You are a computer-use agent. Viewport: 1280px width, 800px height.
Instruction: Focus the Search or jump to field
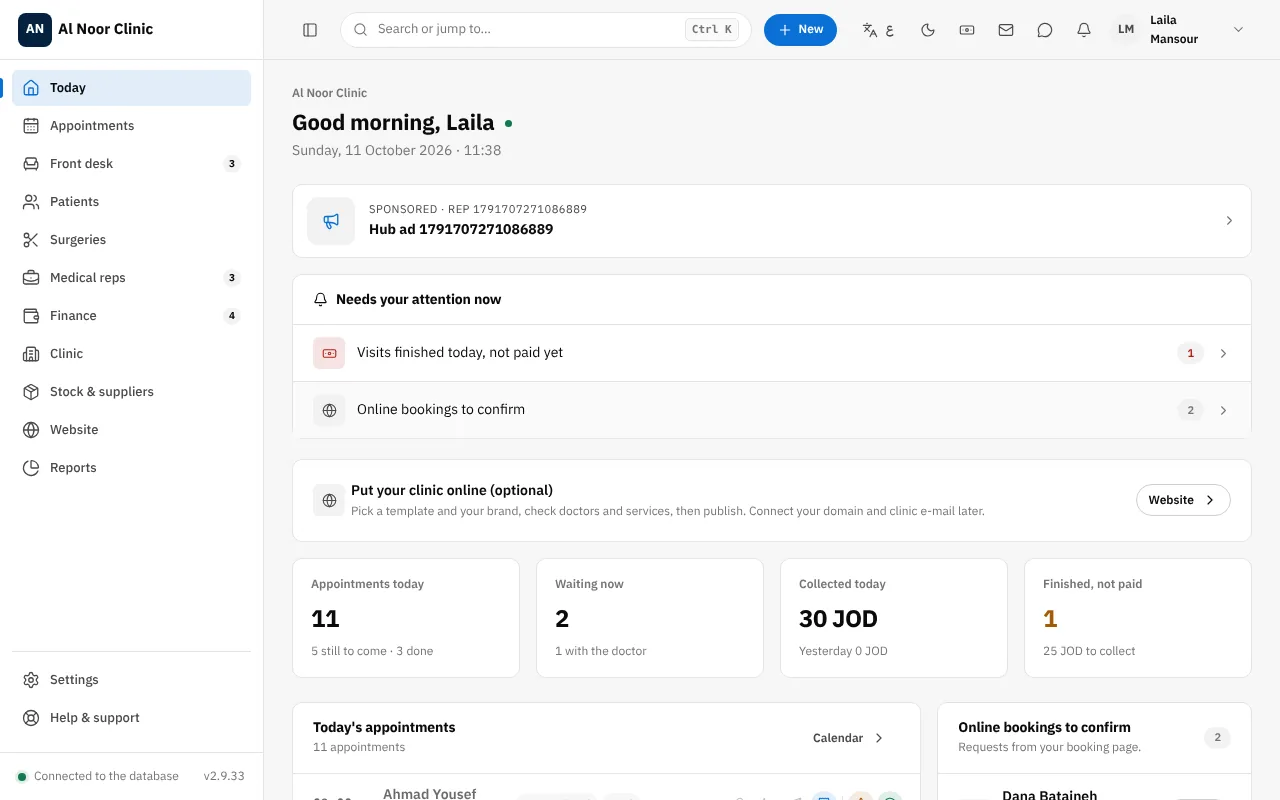(x=546, y=30)
